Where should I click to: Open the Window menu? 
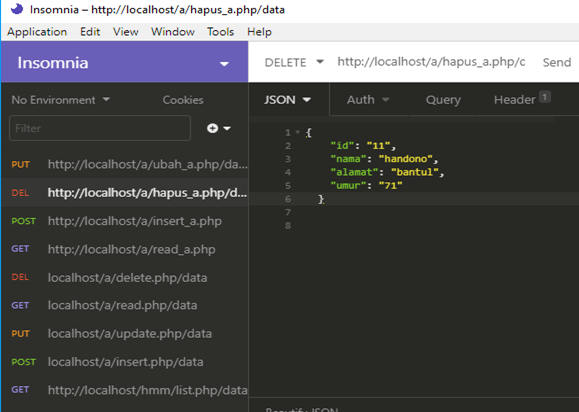(x=172, y=32)
